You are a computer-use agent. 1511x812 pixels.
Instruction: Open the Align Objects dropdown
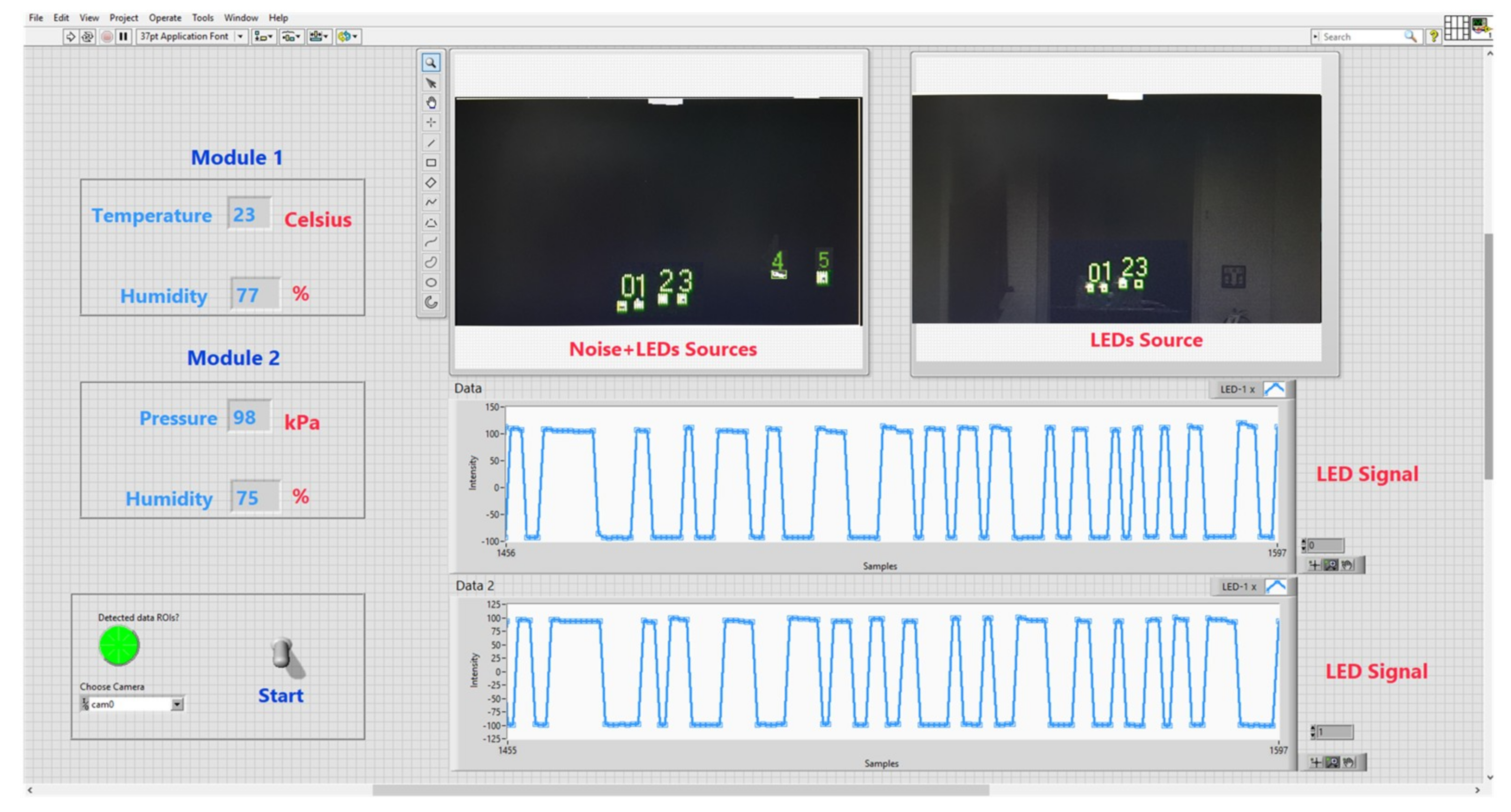tap(264, 36)
